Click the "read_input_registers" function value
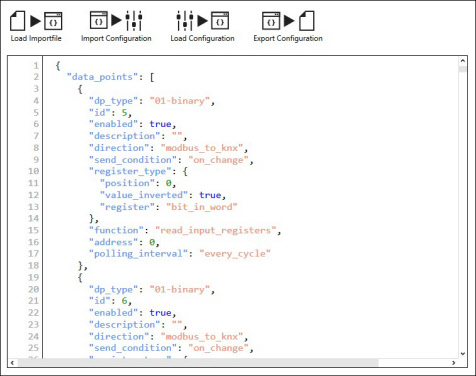Screen dimensions: 476x376 click(x=216, y=230)
